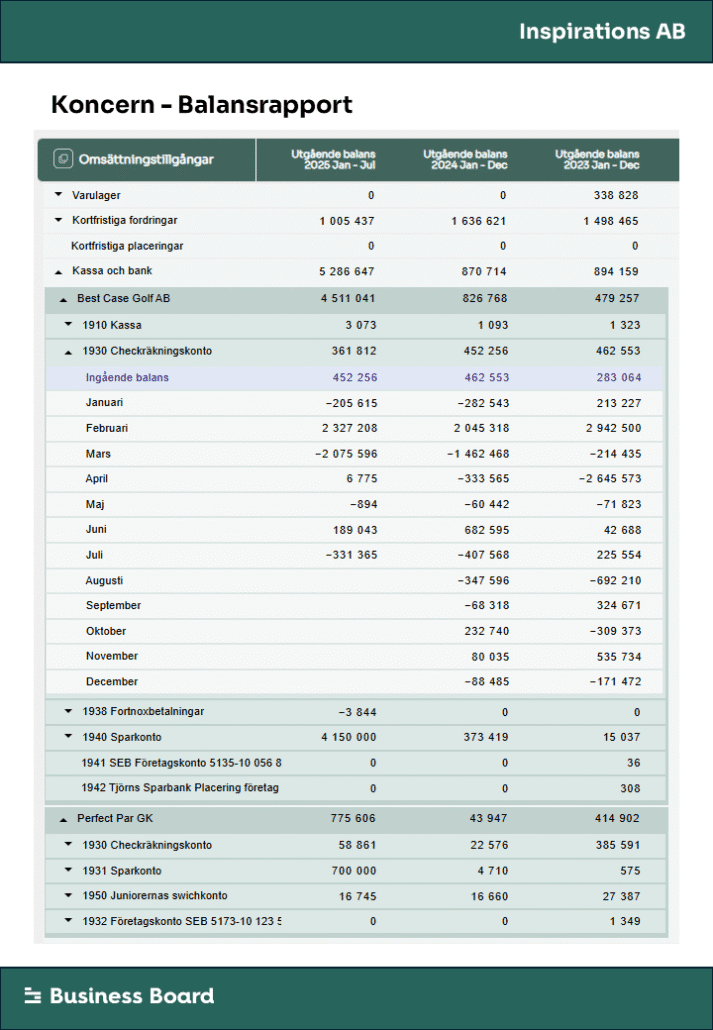Expand the 1938 Fortnoxbetalningar account
The width and height of the screenshot is (713, 1030).
click(68, 712)
